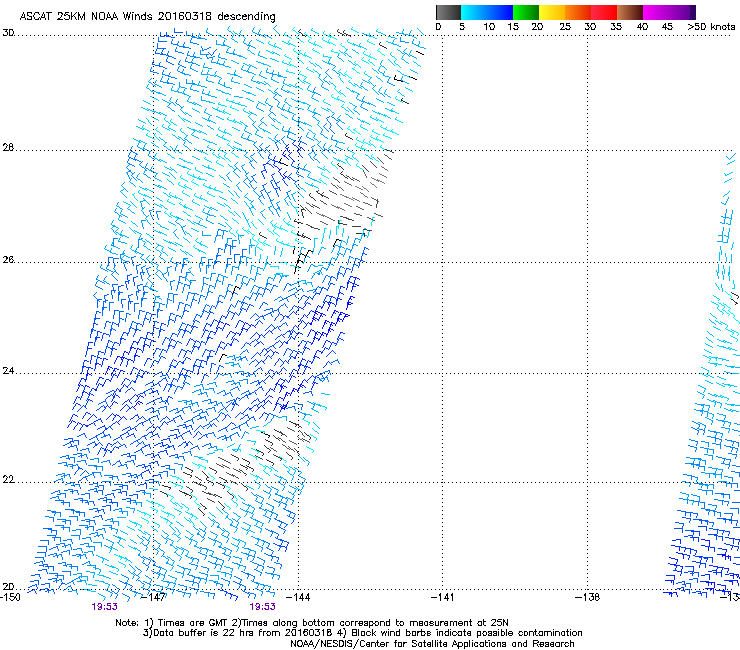Click the latitude label '28'
Image resolution: width=740 pixels, height=650 pixels.
8,148
